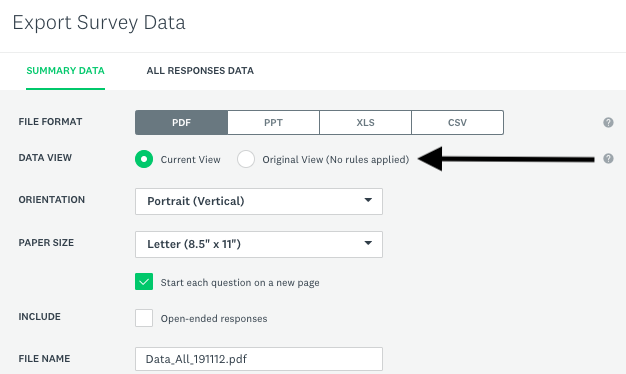Switch to the Summary Data tab
The image size is (626, 374).
tap(65, 71)
